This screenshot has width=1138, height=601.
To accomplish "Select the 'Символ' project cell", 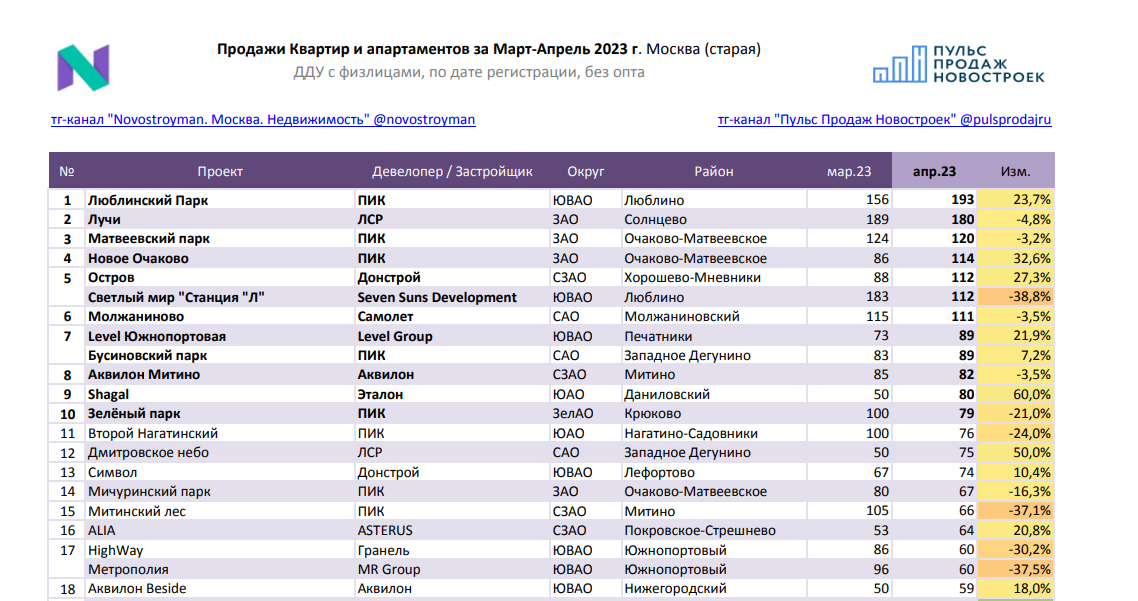I will tap(220, 472).
